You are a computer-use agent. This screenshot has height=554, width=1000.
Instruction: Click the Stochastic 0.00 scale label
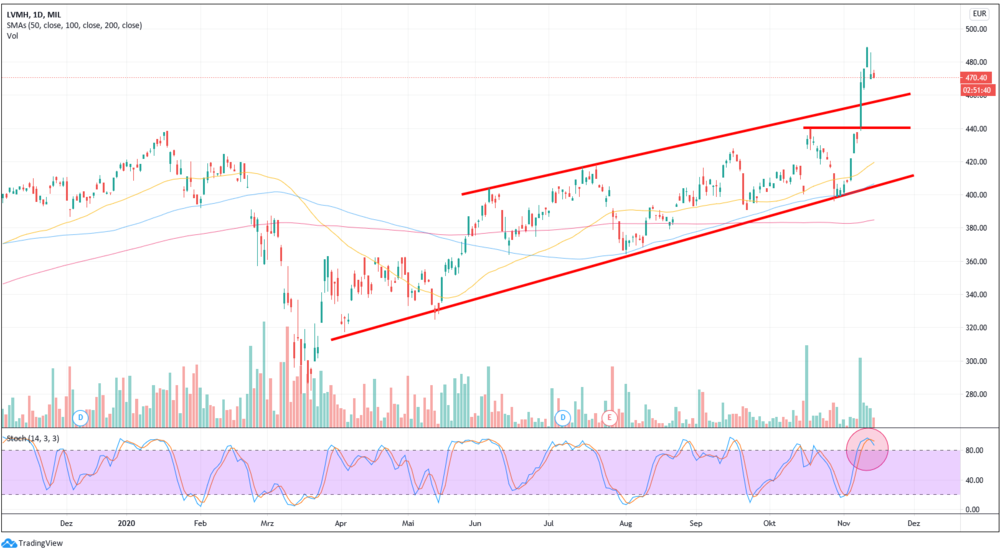pyautogui.click(x=973, y=509)
